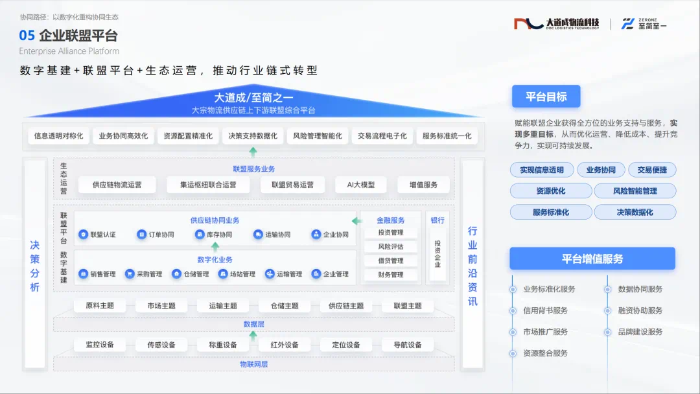Select the 业务协同 pill

tap(601, 170)
